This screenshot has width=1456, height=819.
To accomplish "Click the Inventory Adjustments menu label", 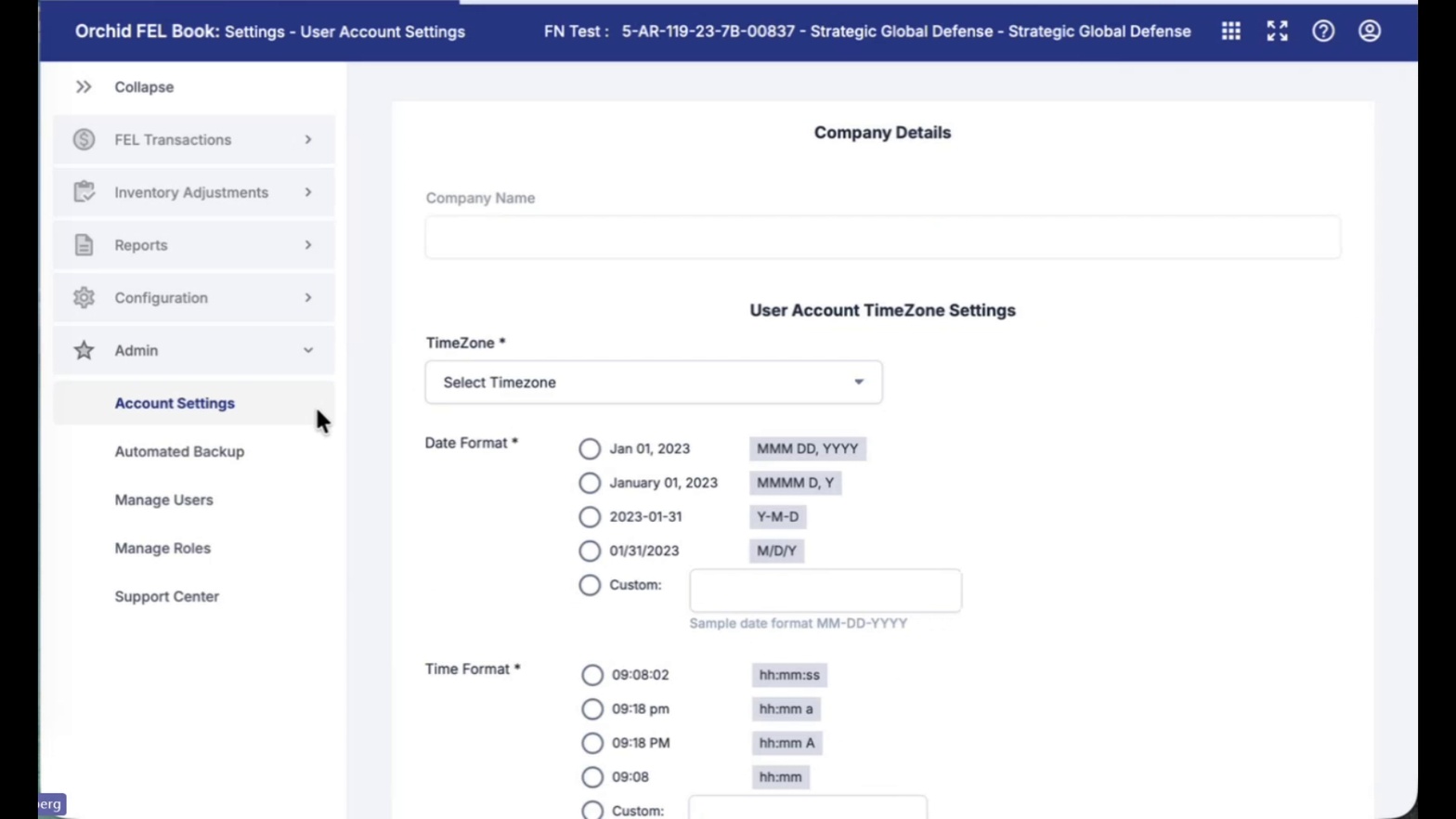I will click(191, 192).
